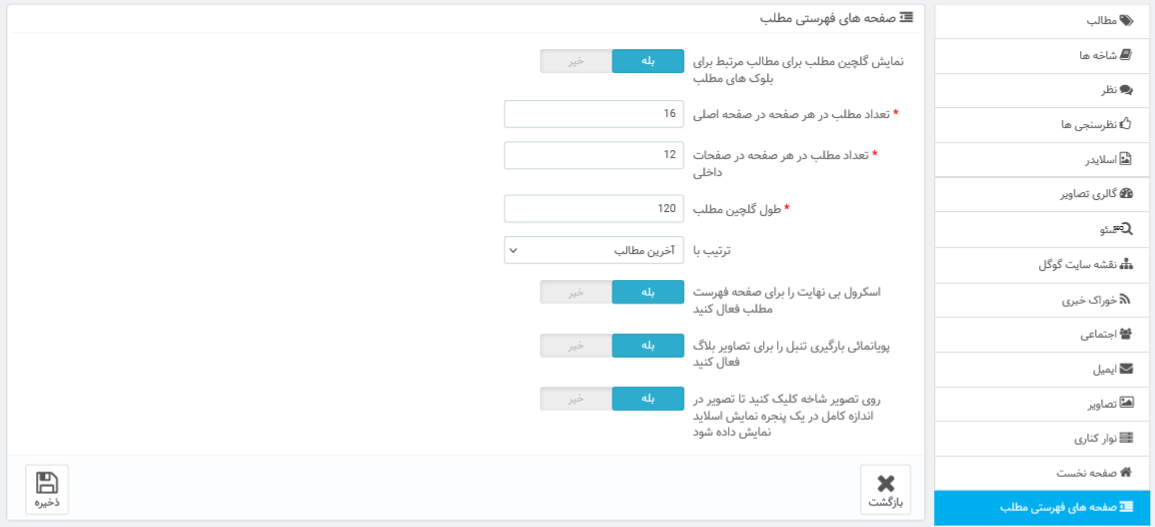Open the اسلایدر sidebar menu item

click(1042, 159)
